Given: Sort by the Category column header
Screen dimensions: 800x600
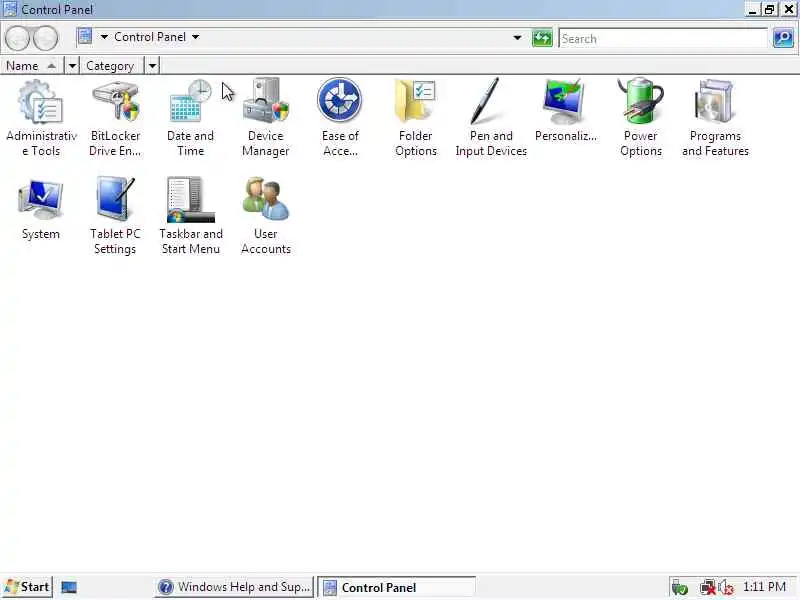Looking at the screenshot, I should pyautogui.click(x=111, y=66).
